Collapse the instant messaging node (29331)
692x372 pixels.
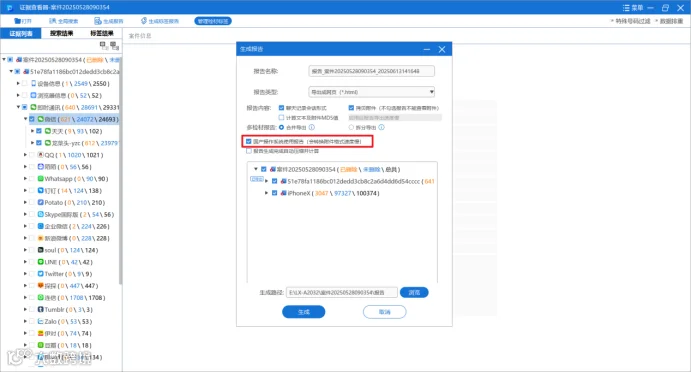tap(18, 107)
